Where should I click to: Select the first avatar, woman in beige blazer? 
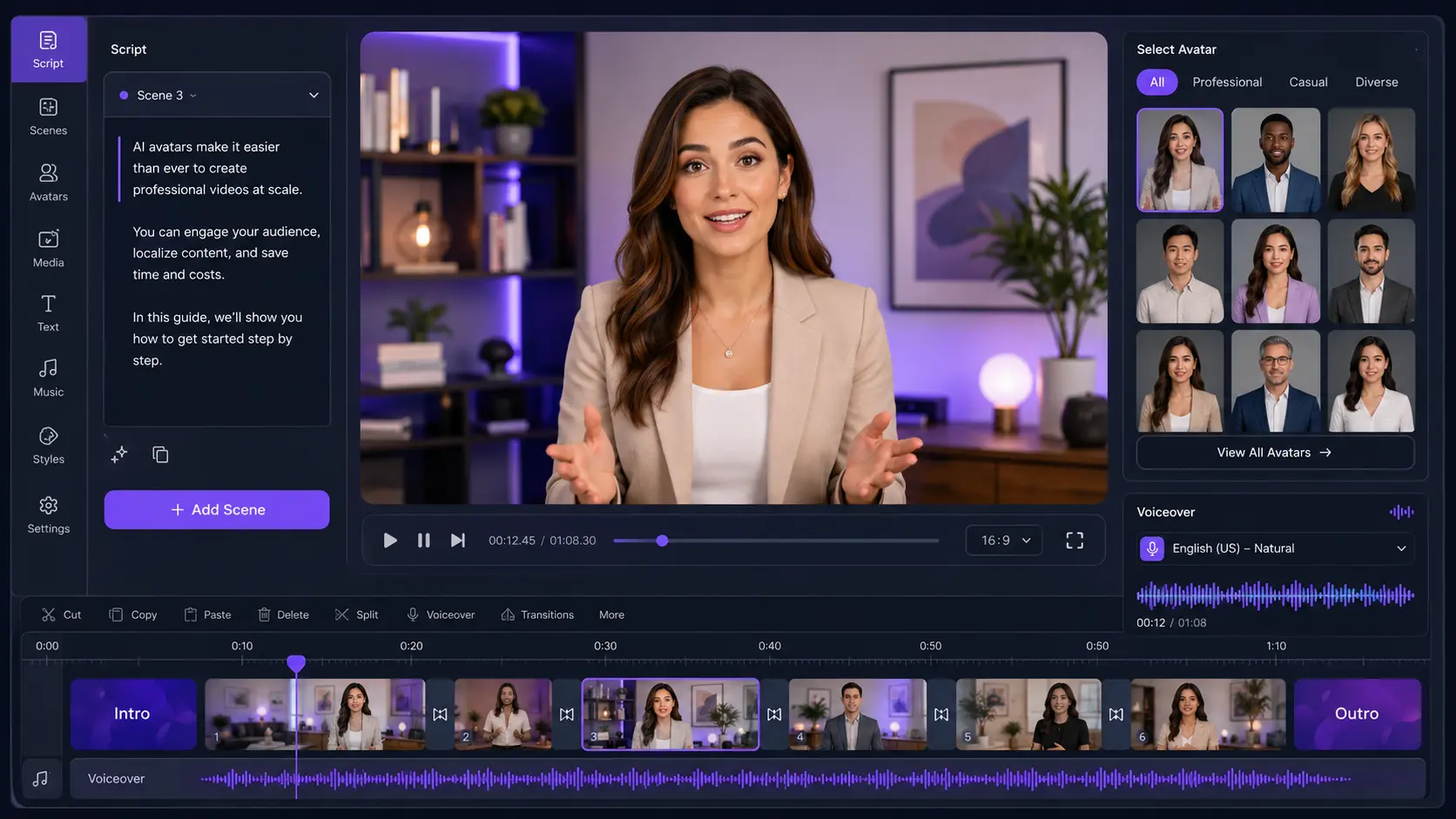click(x=1180, y=160)
